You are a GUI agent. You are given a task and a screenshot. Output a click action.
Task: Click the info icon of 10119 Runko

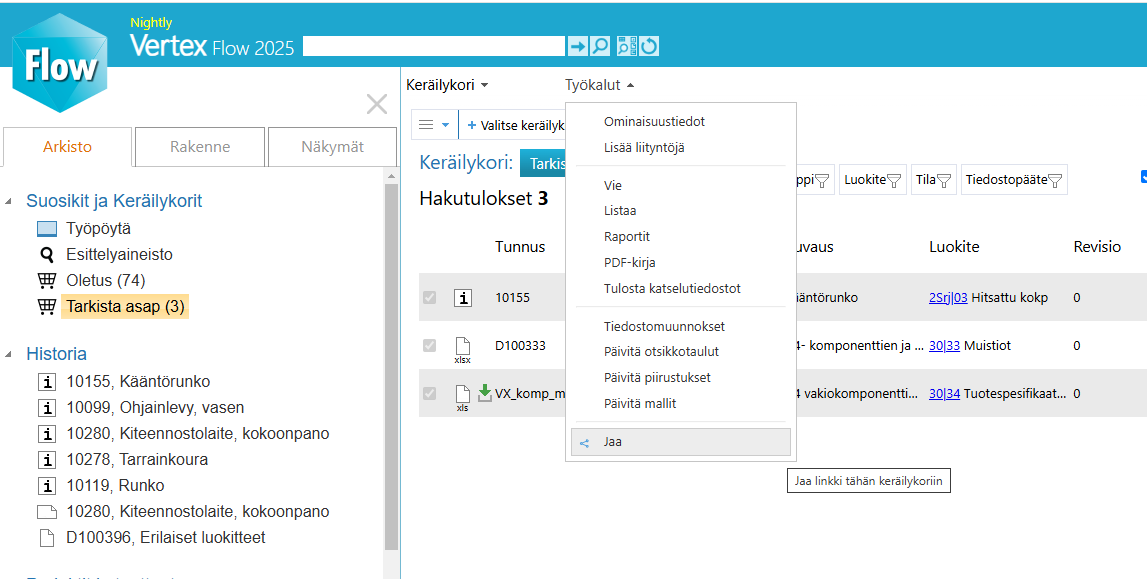(x=47, y=486)
